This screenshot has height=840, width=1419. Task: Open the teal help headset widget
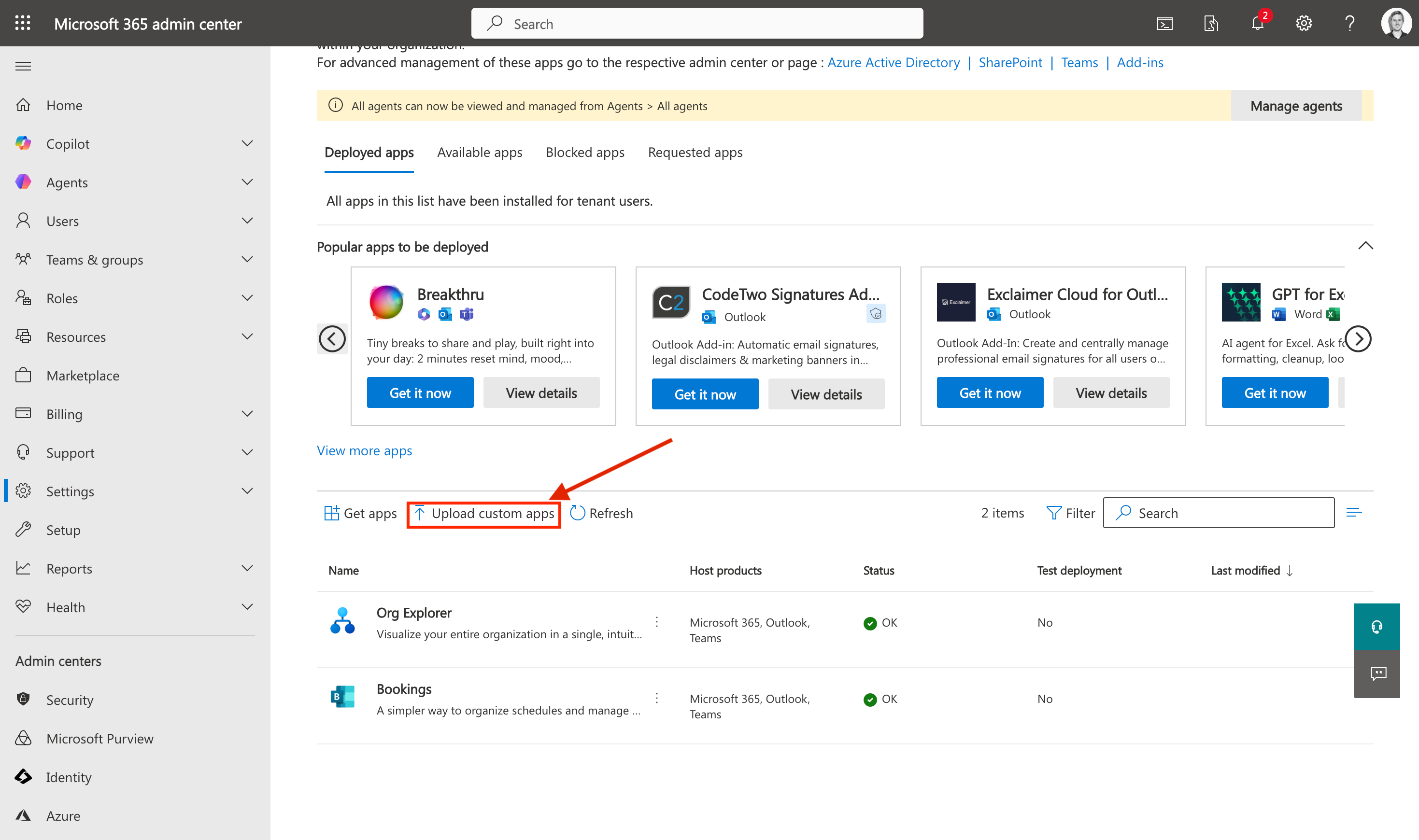coord(1376,627)
